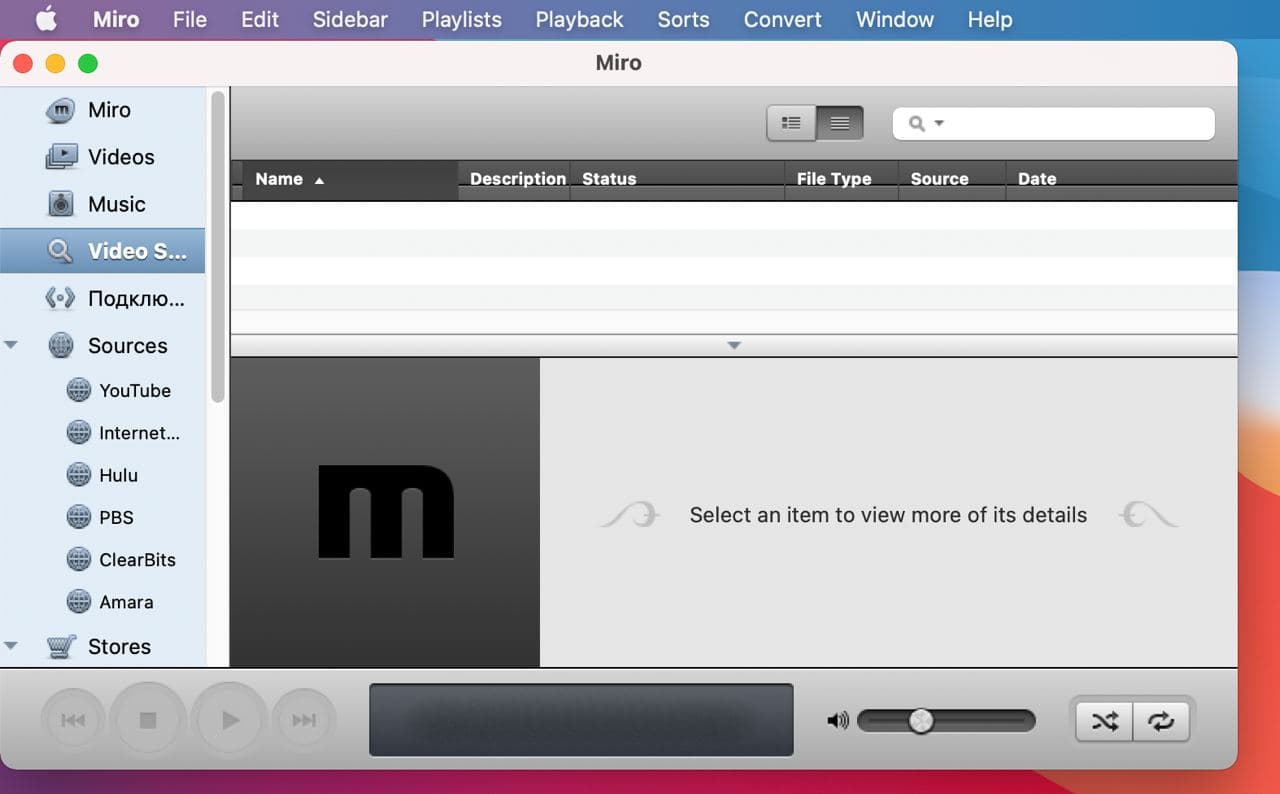The image size is (1280, 794).
Task: Click the playback progress display
Action: tap(581, 720)
